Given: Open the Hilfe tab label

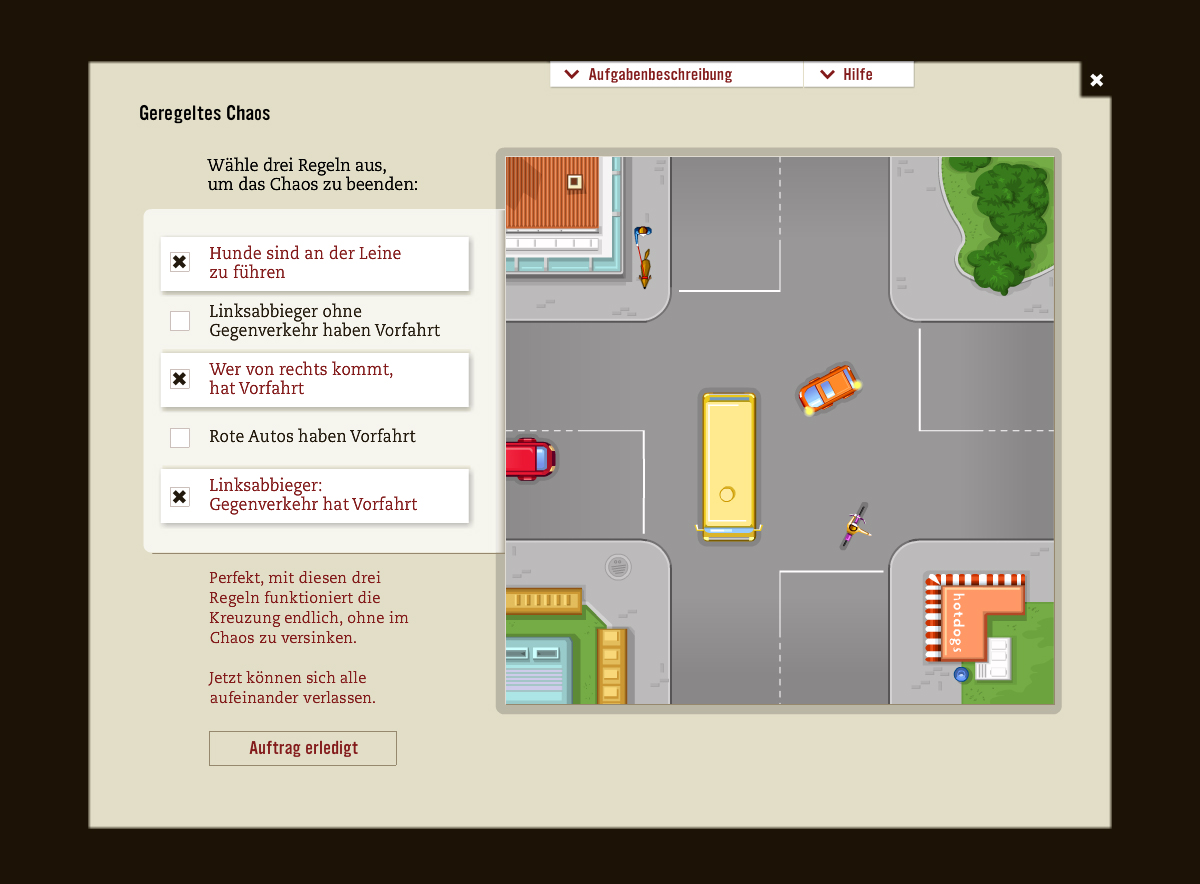Looking at the screenshot, I should point(858,75).
